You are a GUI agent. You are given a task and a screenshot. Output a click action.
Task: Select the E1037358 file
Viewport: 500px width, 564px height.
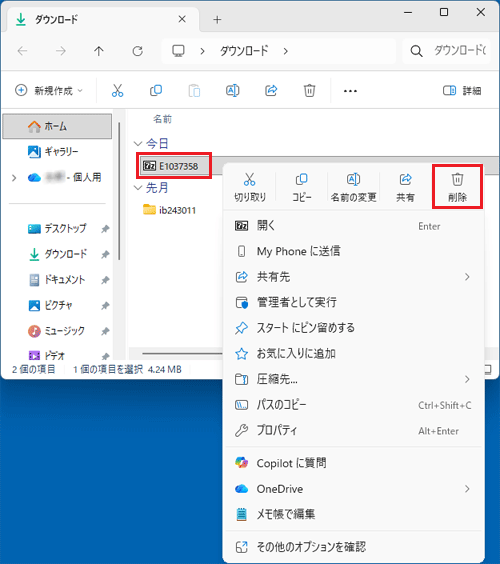click(x=174, y=166)
